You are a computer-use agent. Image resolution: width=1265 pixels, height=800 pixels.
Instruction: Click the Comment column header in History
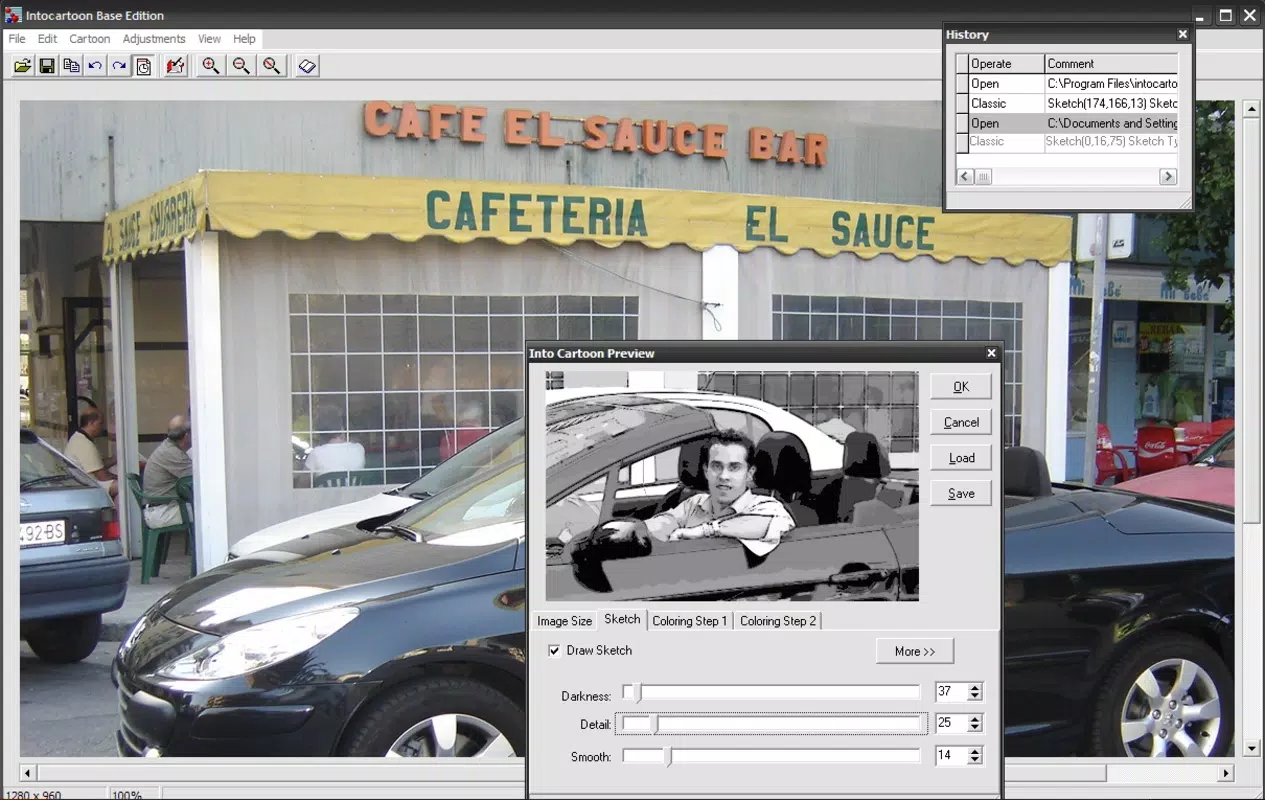(x=1111, y=64)
